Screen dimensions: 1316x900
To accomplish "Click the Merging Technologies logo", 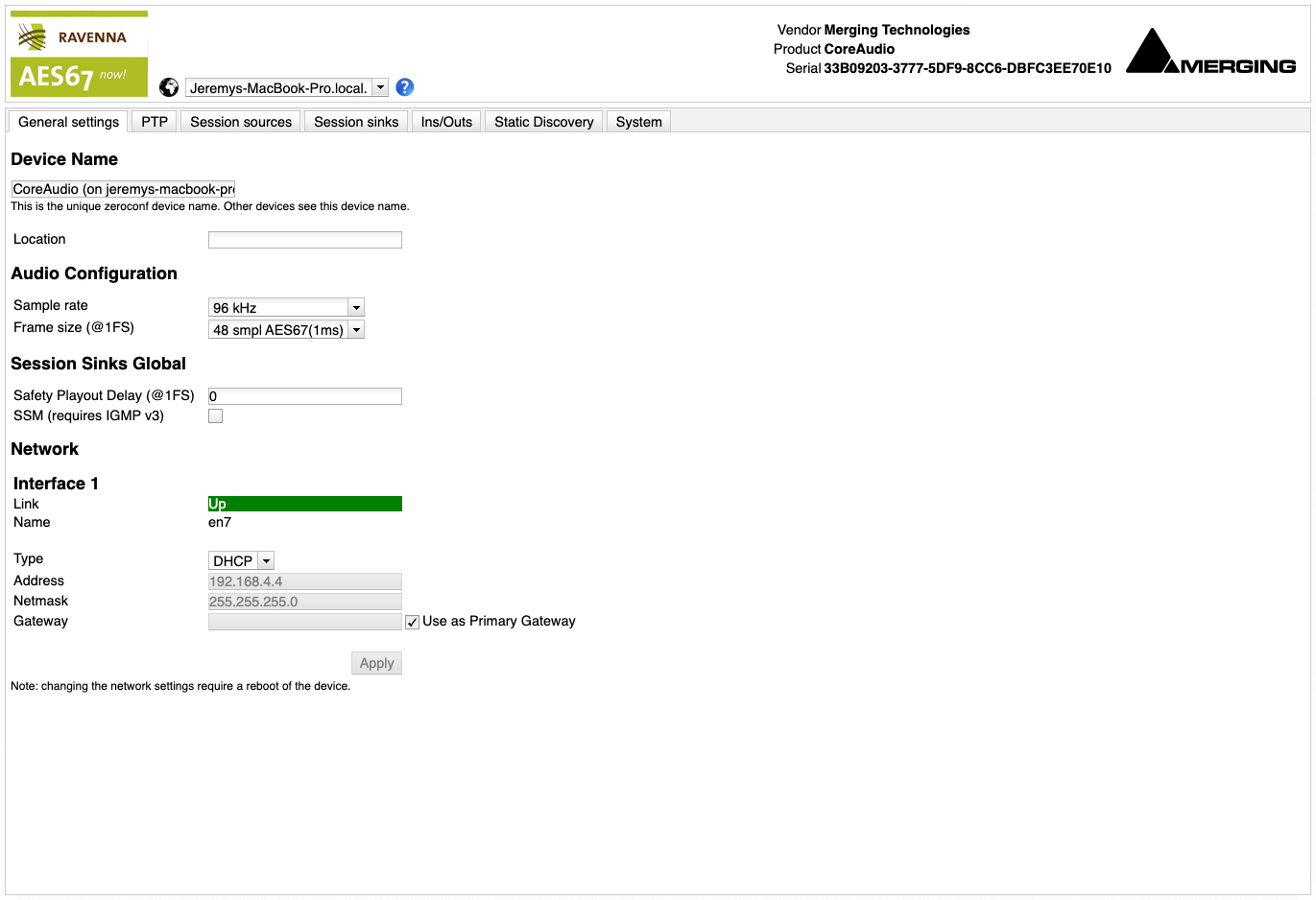I will 1210,53.
